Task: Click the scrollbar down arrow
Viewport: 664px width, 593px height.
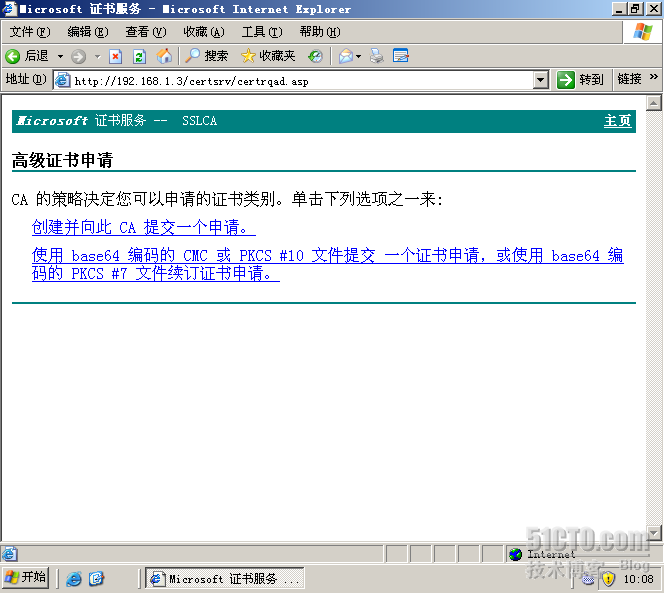Action: [x=653, y=533]
